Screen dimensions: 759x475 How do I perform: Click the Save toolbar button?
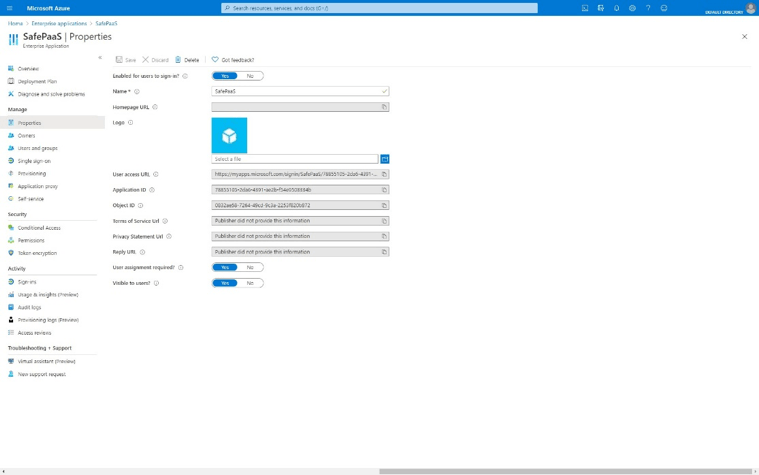(x=126, y=60)
